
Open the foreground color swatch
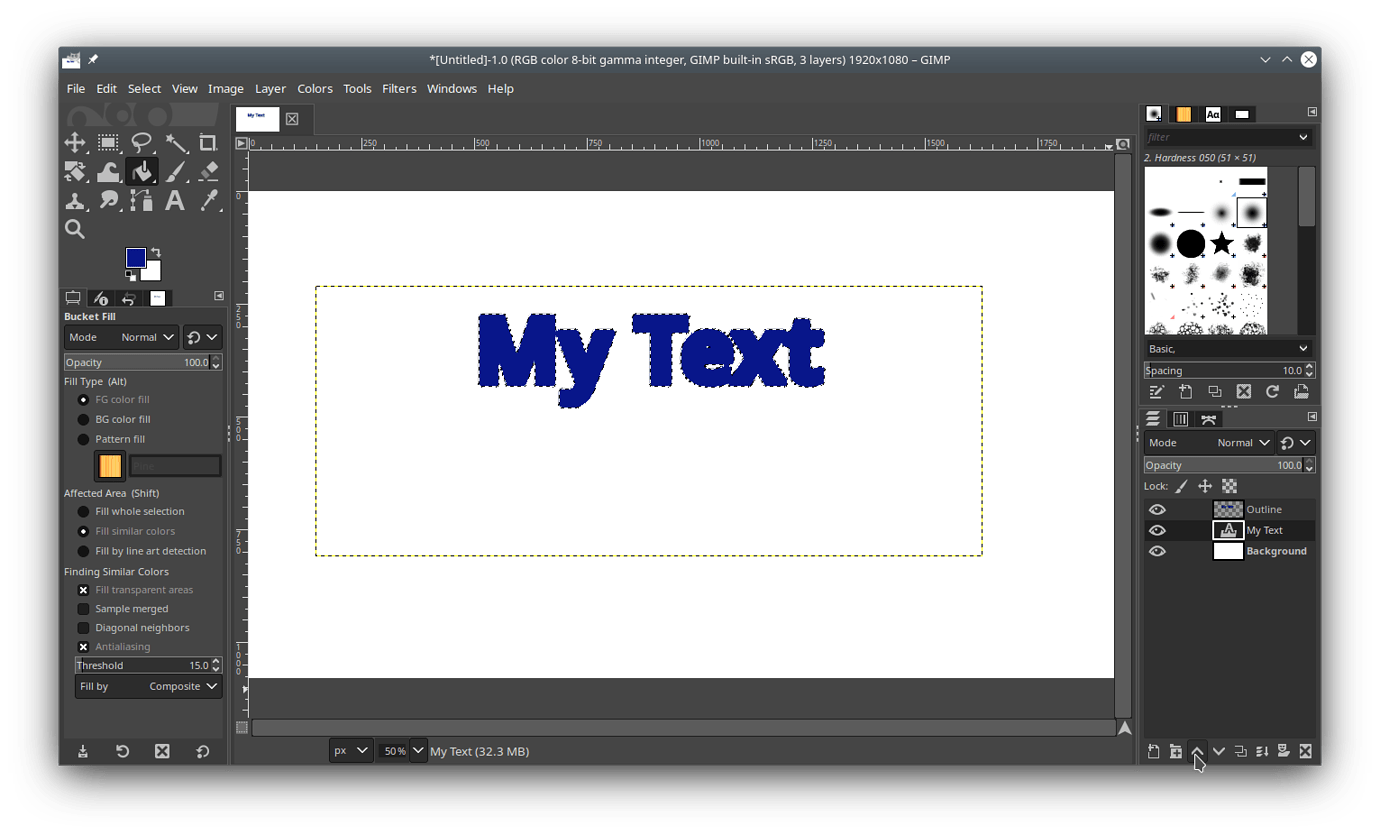click(135, 258)
